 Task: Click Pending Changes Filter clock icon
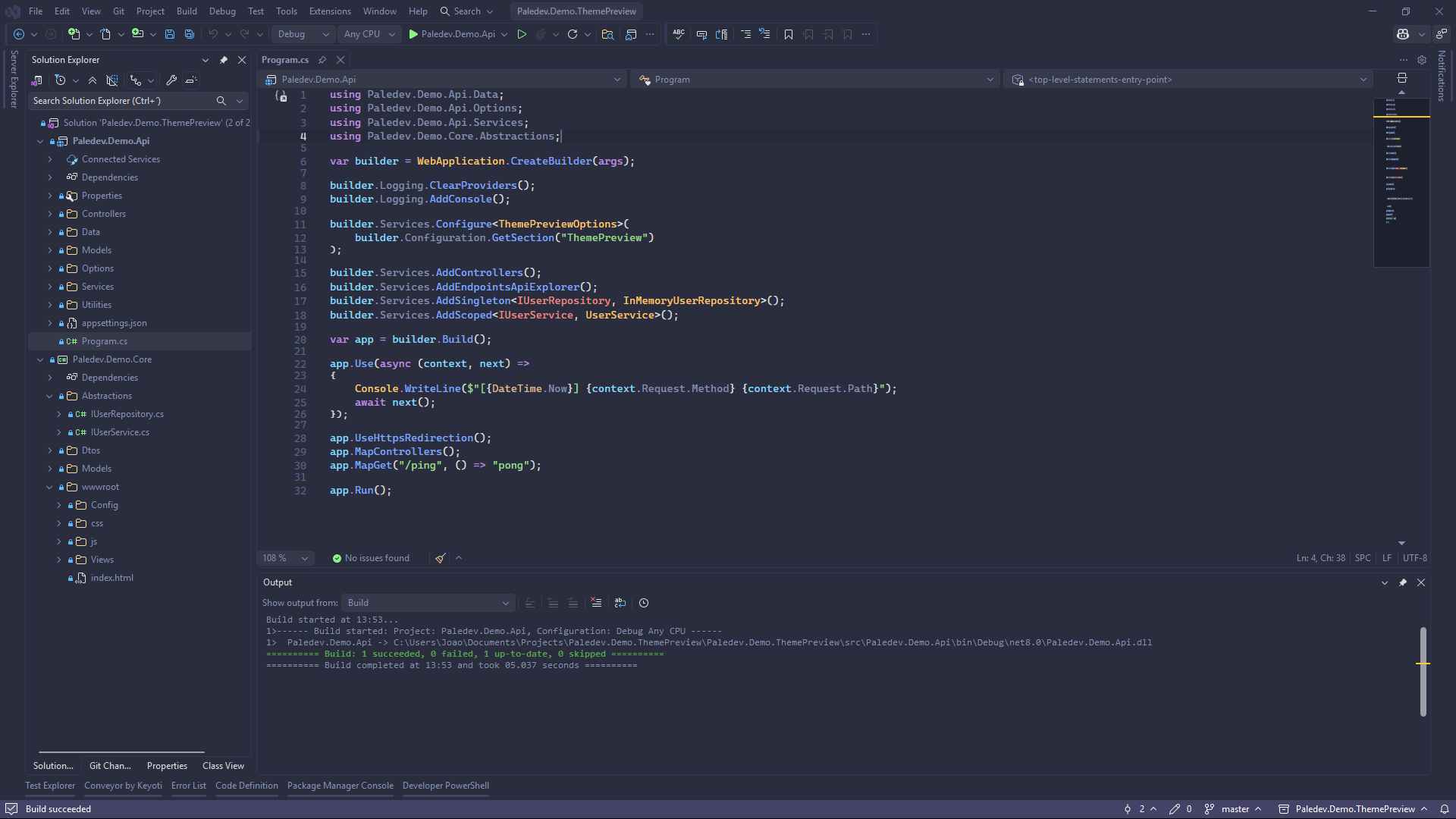click(x=61, y=80)
